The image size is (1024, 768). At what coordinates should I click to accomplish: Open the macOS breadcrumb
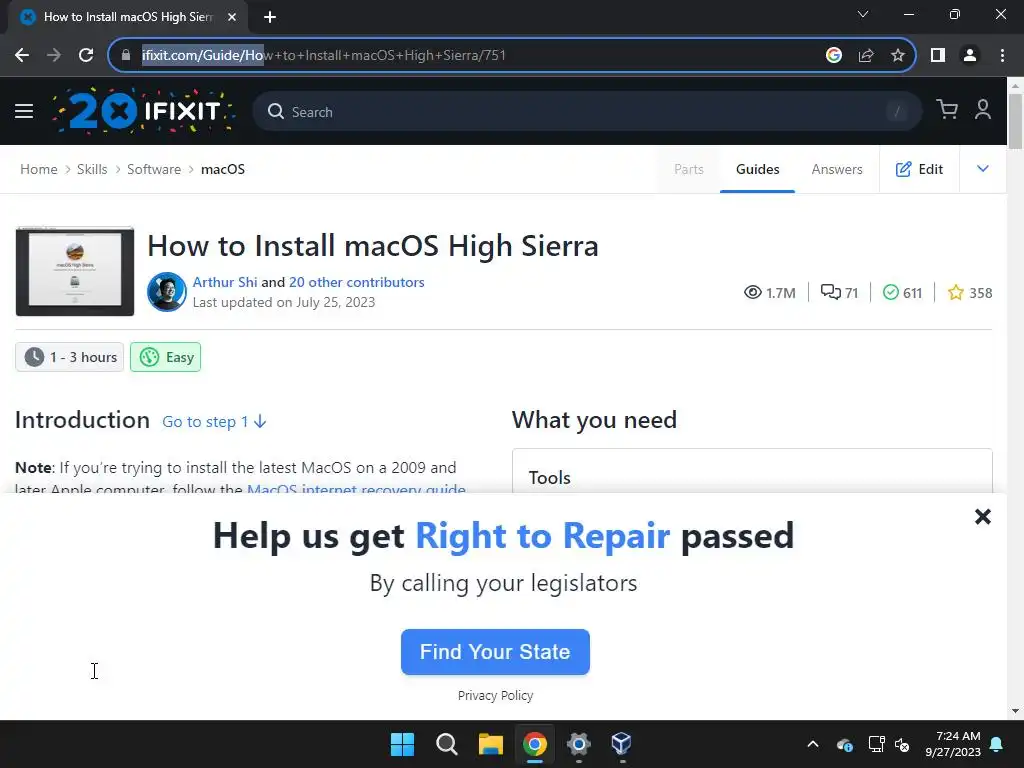tap(223, 169)
